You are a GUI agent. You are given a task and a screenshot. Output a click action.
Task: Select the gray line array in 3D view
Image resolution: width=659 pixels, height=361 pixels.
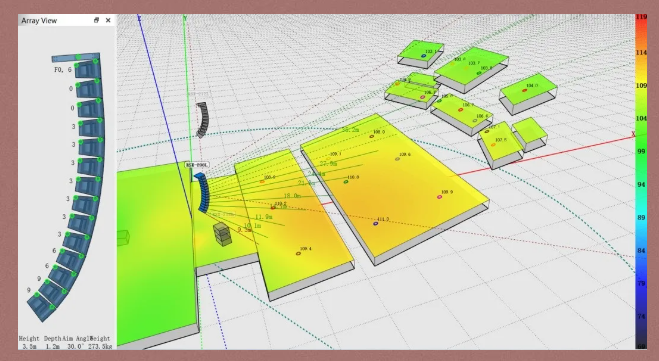[x=202, y=119]
